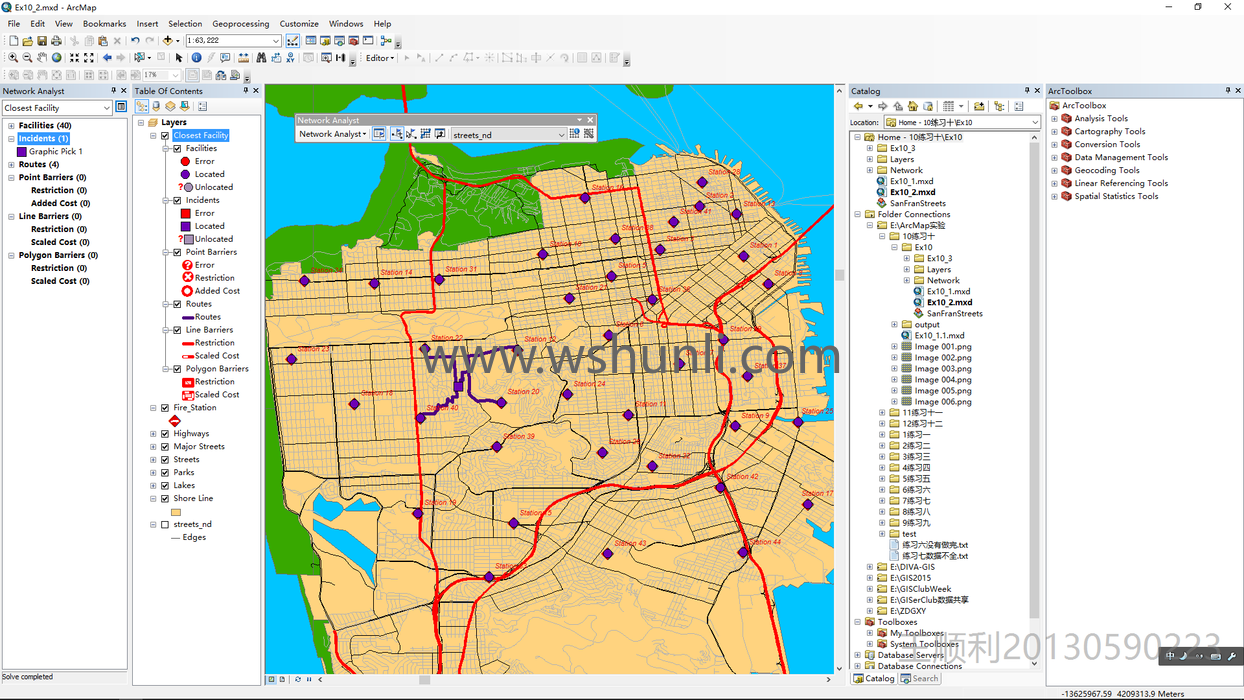Open the Bookmarks menu

click(x=104, y=24)
